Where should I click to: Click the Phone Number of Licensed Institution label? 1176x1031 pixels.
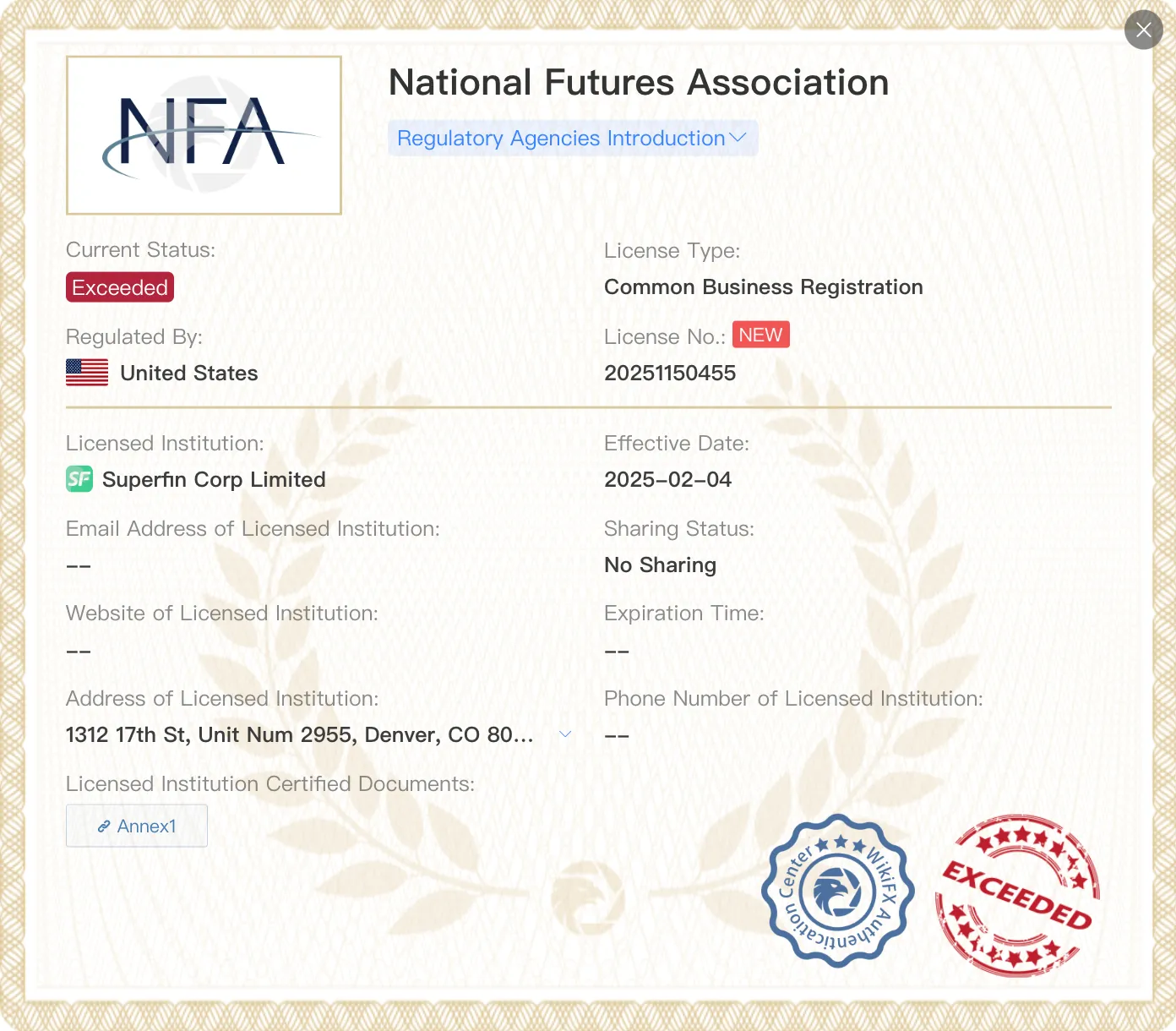pyautogui.click(x=793, y=699)
